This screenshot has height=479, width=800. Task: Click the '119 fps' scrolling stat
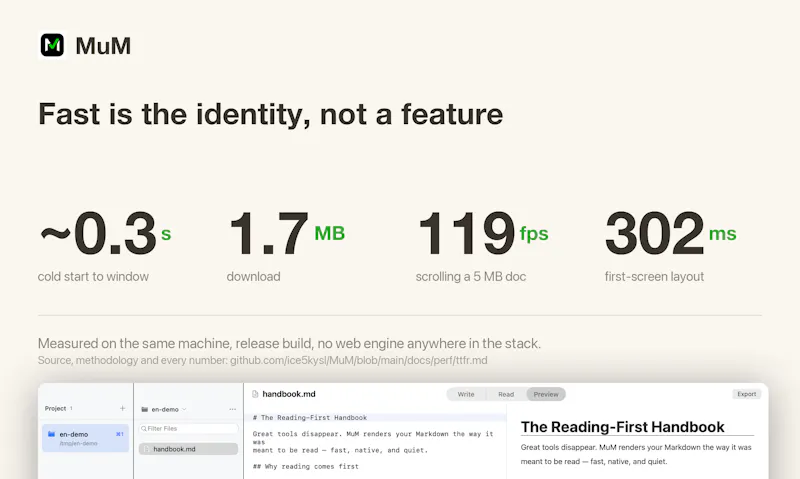coord(482,234)
